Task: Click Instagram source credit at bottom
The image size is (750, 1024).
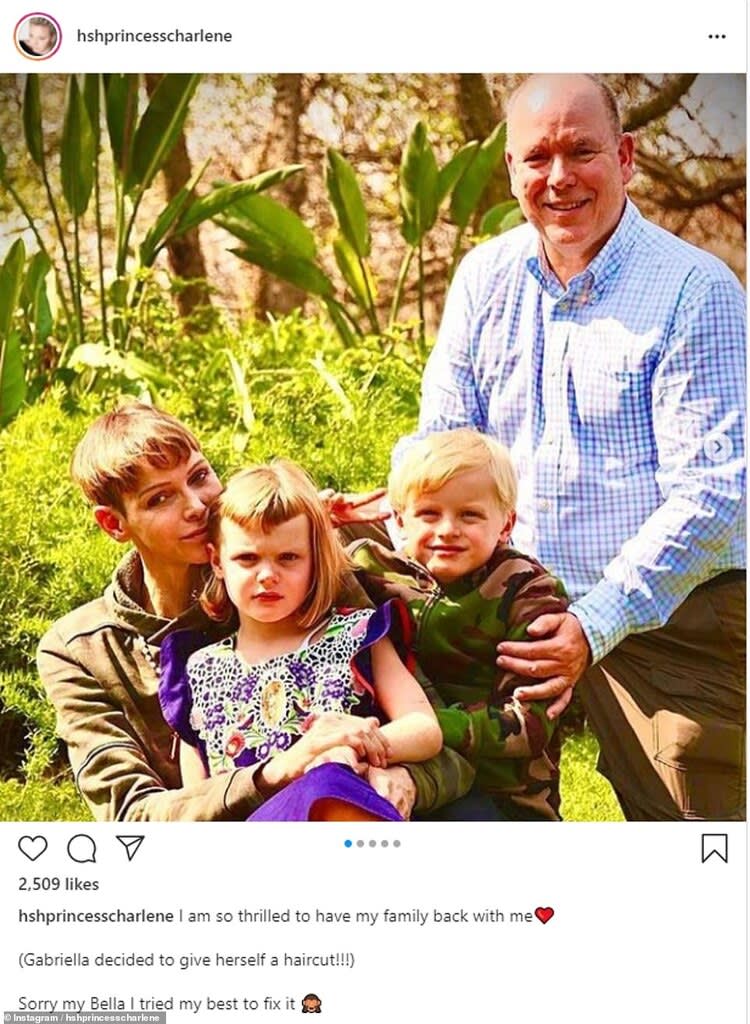Action: coord(83,1018)
